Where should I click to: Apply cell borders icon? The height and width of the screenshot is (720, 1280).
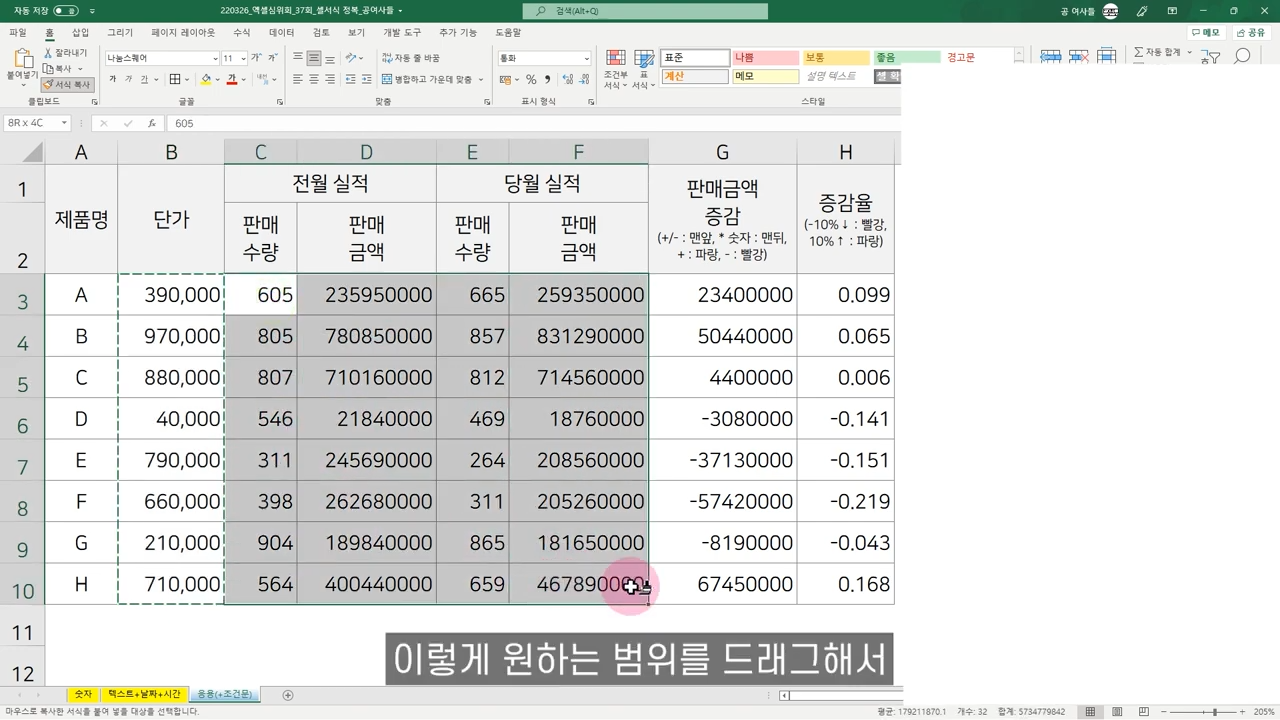click(x=175, y=79)
